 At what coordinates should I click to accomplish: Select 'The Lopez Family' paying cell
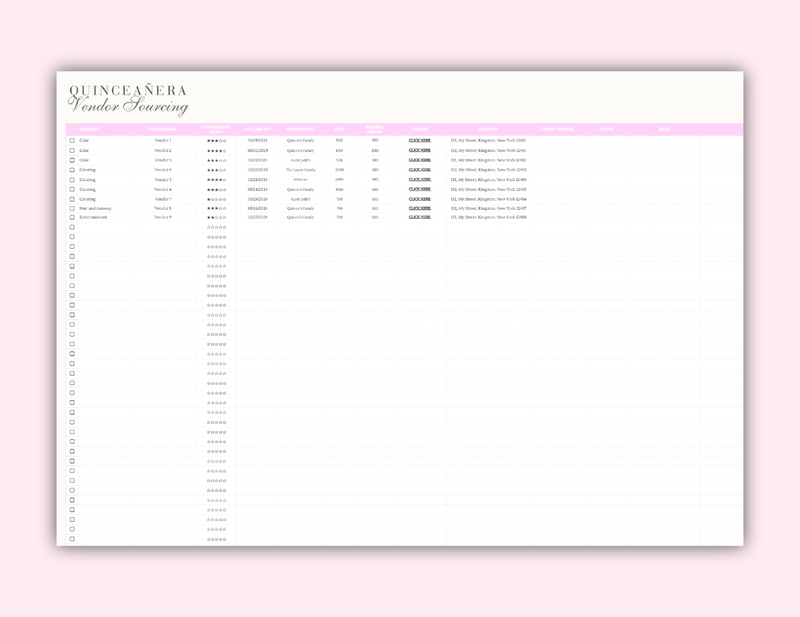[300, 170]
